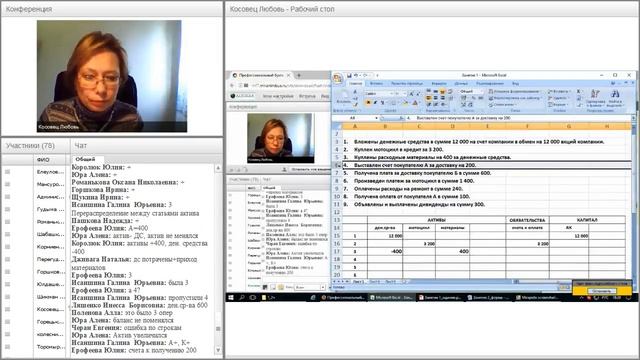The height and width of the screenshot is (360, 640).
Task: Redo the action in Excel quick access toolbar
Action: coord(365,76)
